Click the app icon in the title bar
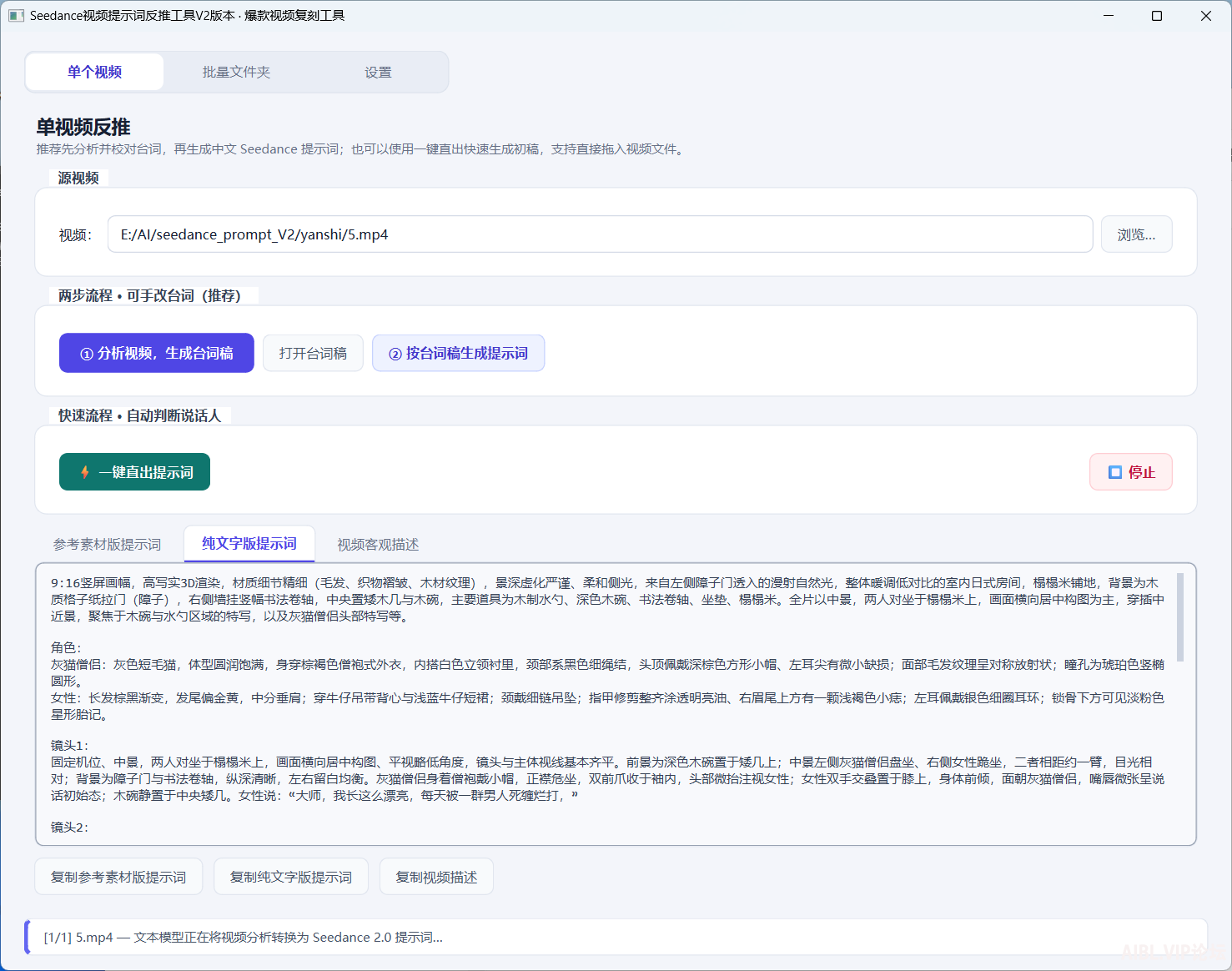This screenshot has width=1232, height=971. coord(16,16)
